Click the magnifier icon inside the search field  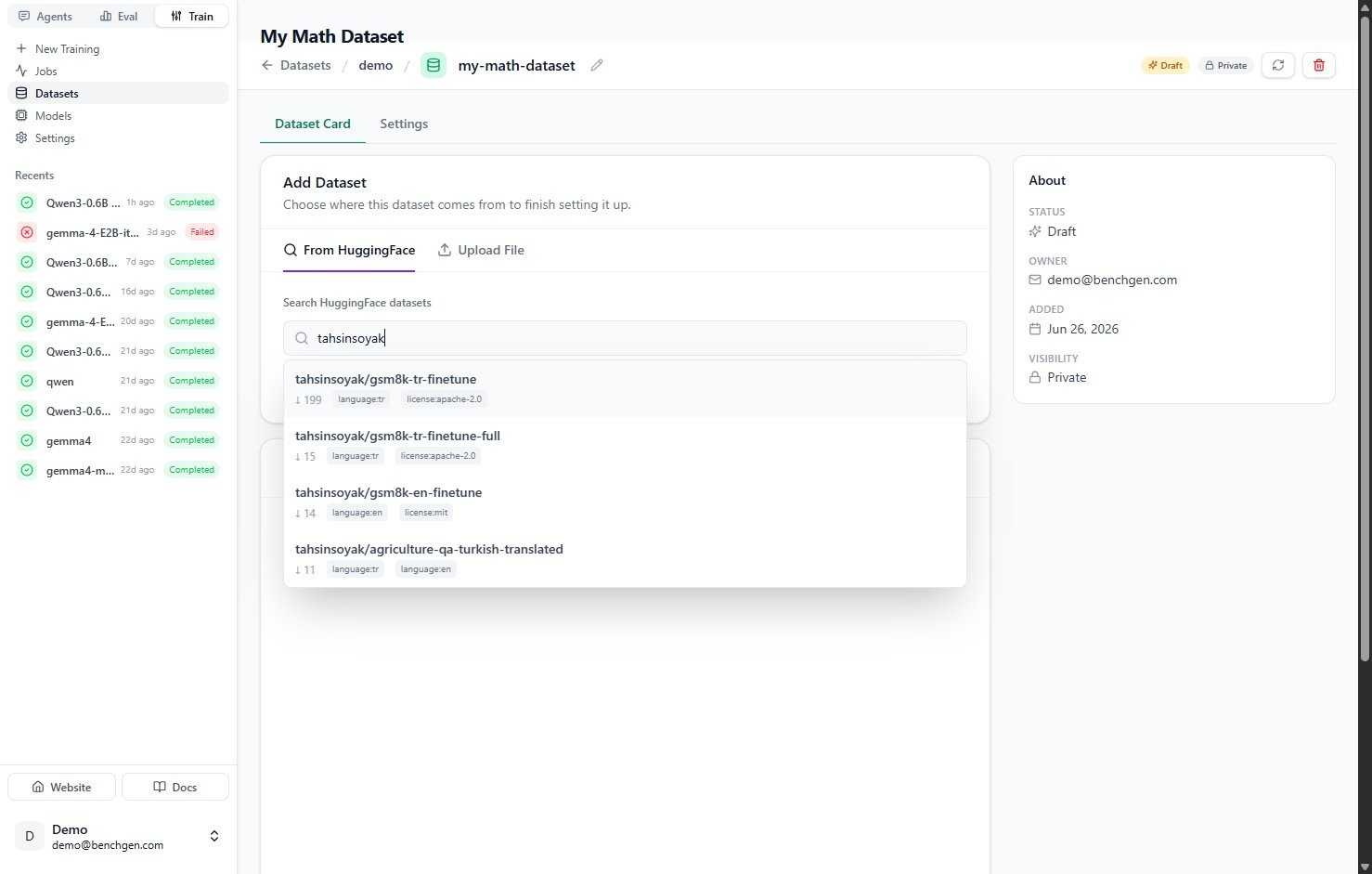(302, 338)
